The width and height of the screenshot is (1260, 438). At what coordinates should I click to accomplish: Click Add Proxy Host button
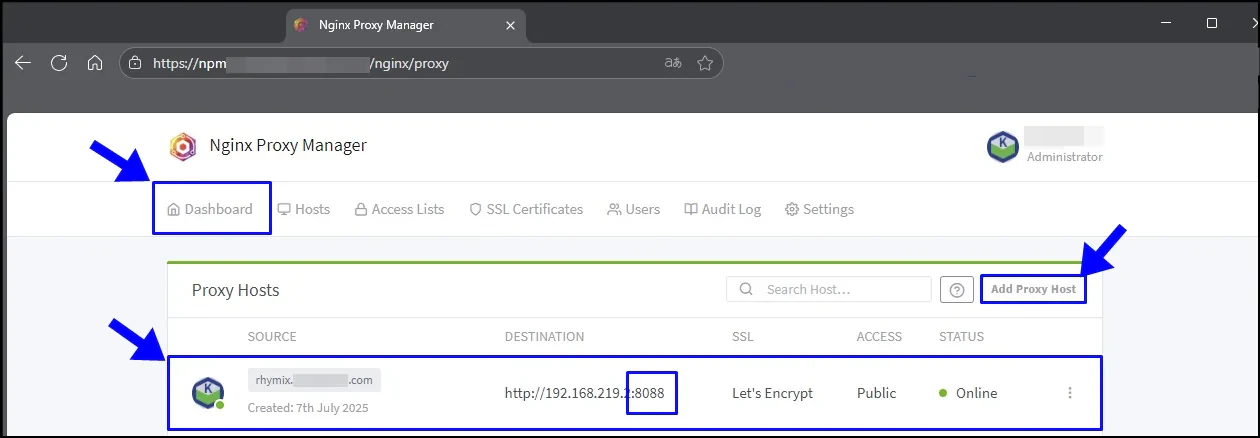pyautogui.click(x=1033, y=289)
